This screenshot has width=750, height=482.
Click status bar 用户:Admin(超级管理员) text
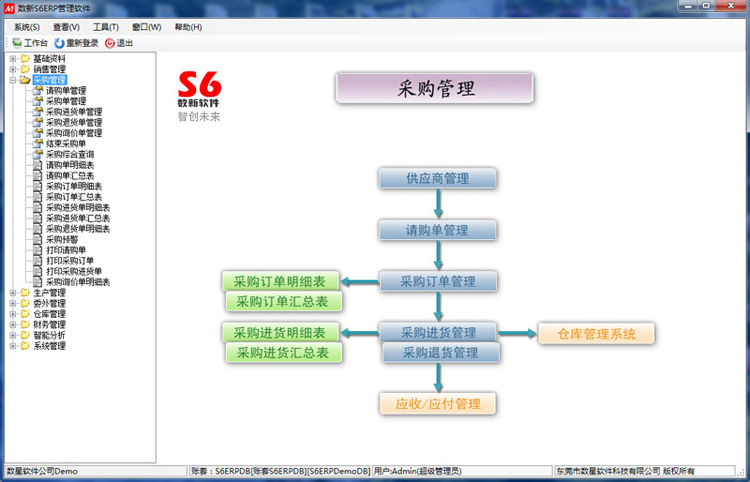click(x=418, y=471)
